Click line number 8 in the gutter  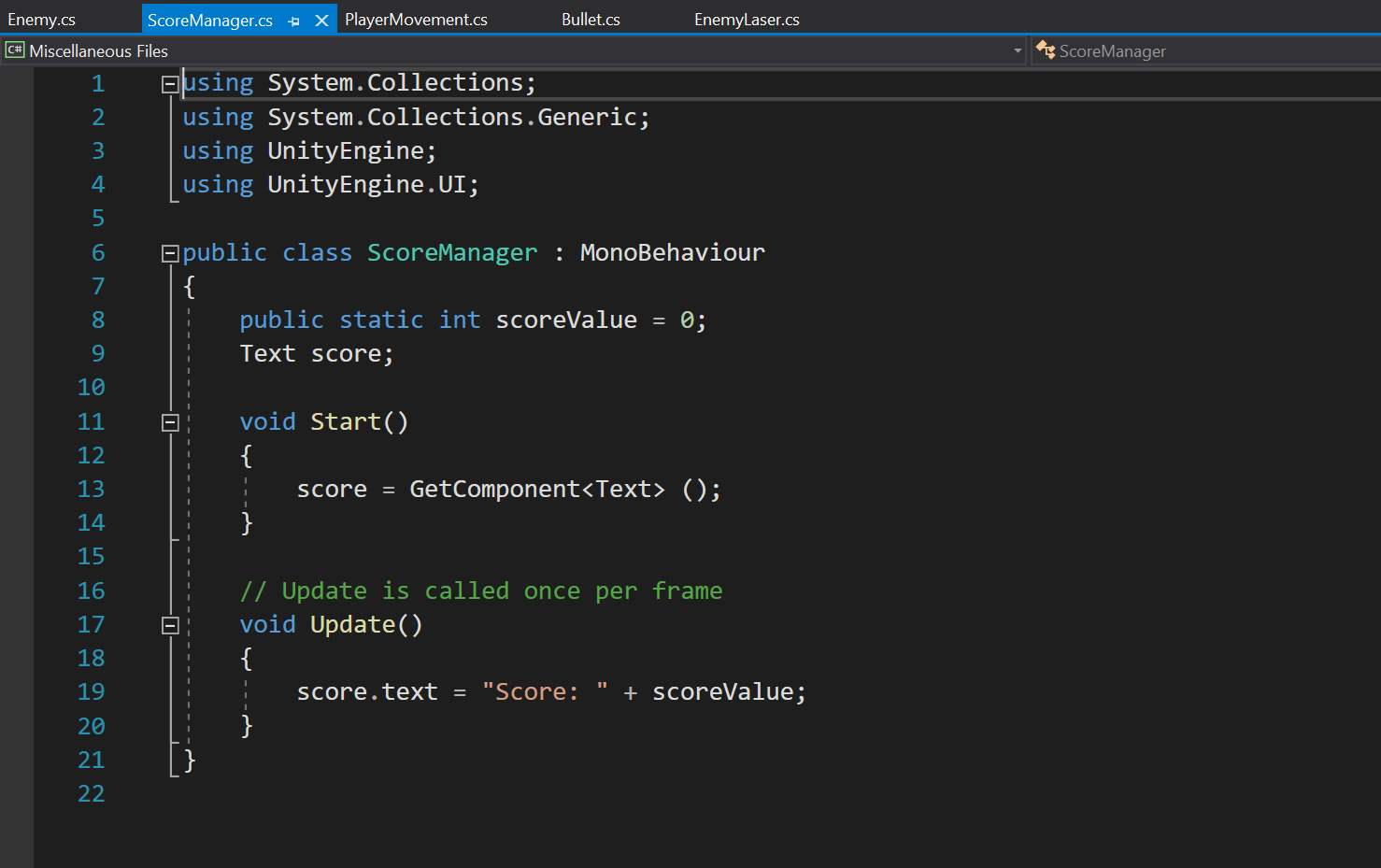coord(98,320)
